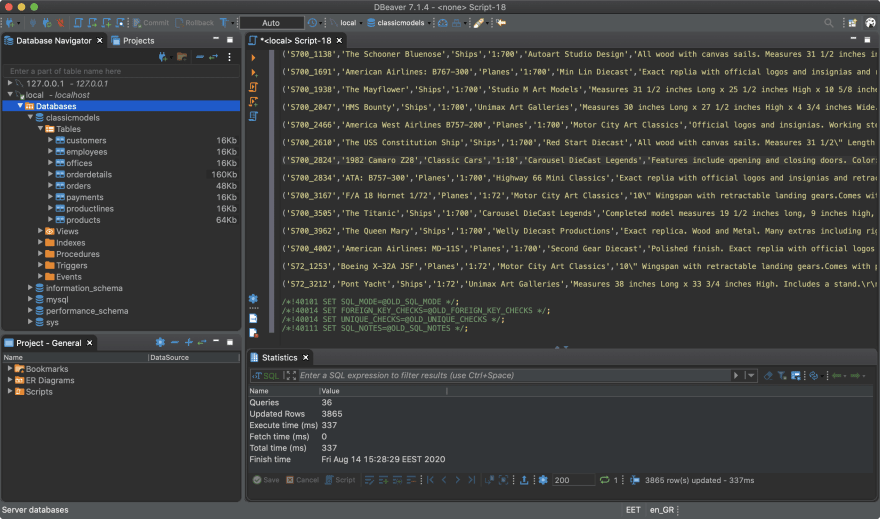Viewport: 880px width, 519px height.
Task: Collapse the classicmodels database node
Action: (x=30, y=117)
